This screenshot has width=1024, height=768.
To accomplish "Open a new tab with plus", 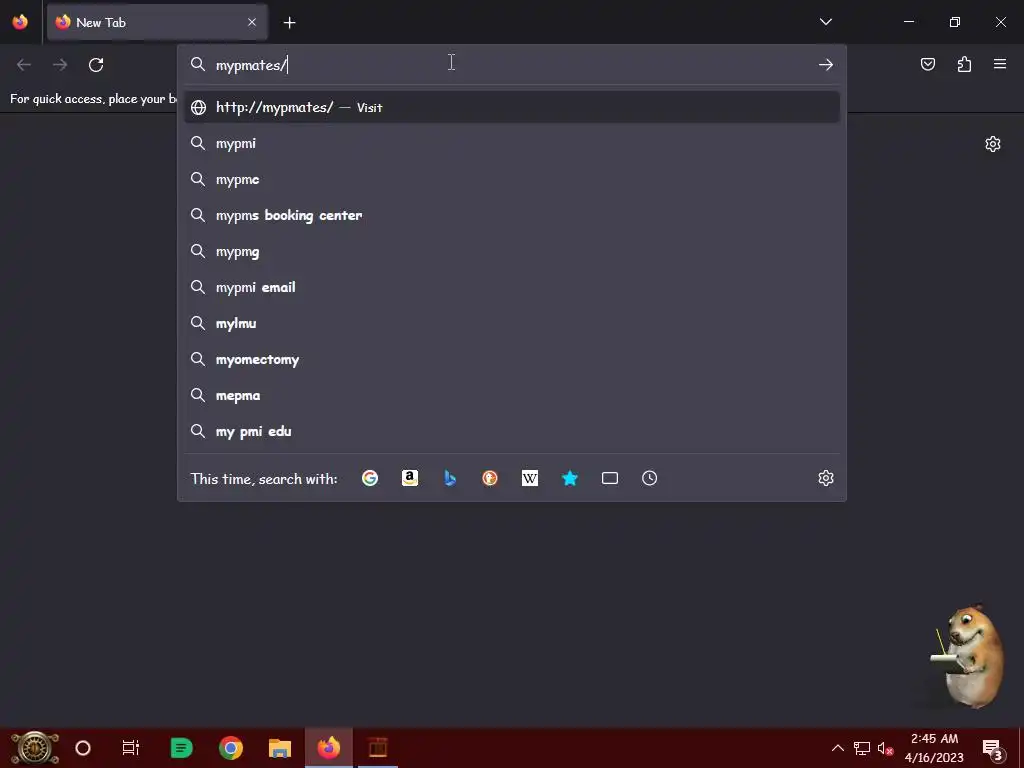I will pyautogui.click(x=289, y=23).
